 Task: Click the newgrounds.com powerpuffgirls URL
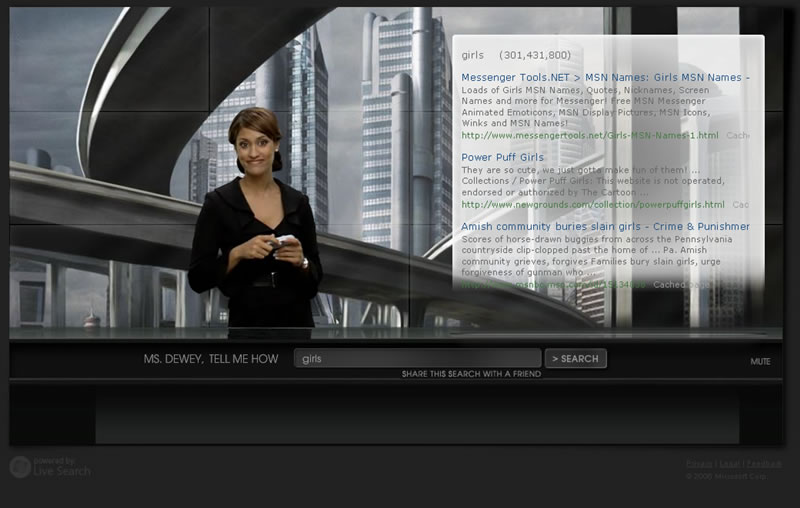[593, 205]
